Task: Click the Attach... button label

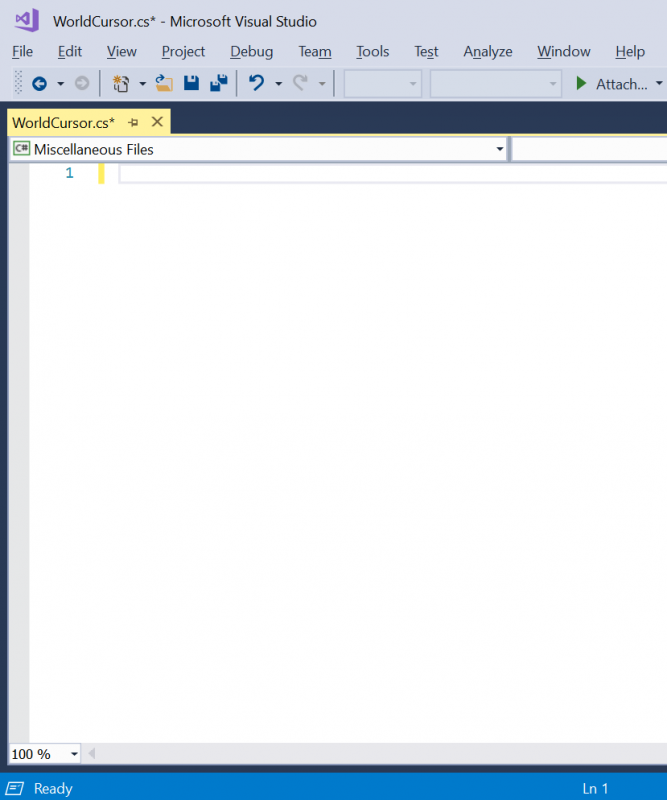Action: [622, 84]
